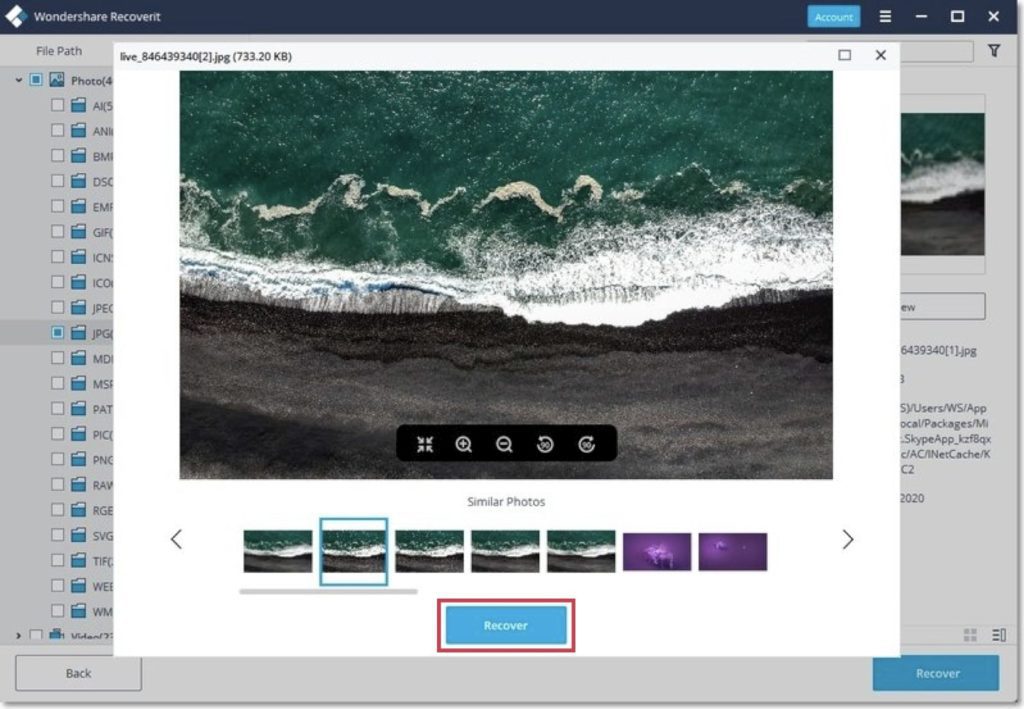Select the fourth ocean thumbnail

(x=505, y=552)
